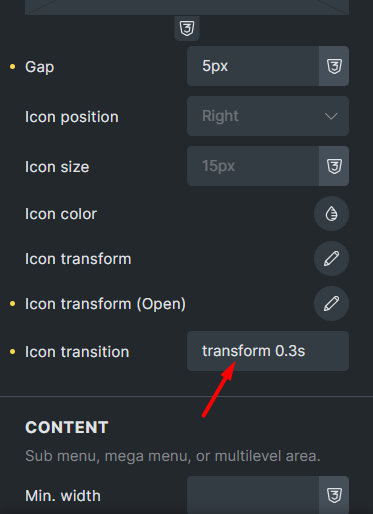Open CSS variable picker for Icon size
373x514 pixels.
(x=334, y=166)
